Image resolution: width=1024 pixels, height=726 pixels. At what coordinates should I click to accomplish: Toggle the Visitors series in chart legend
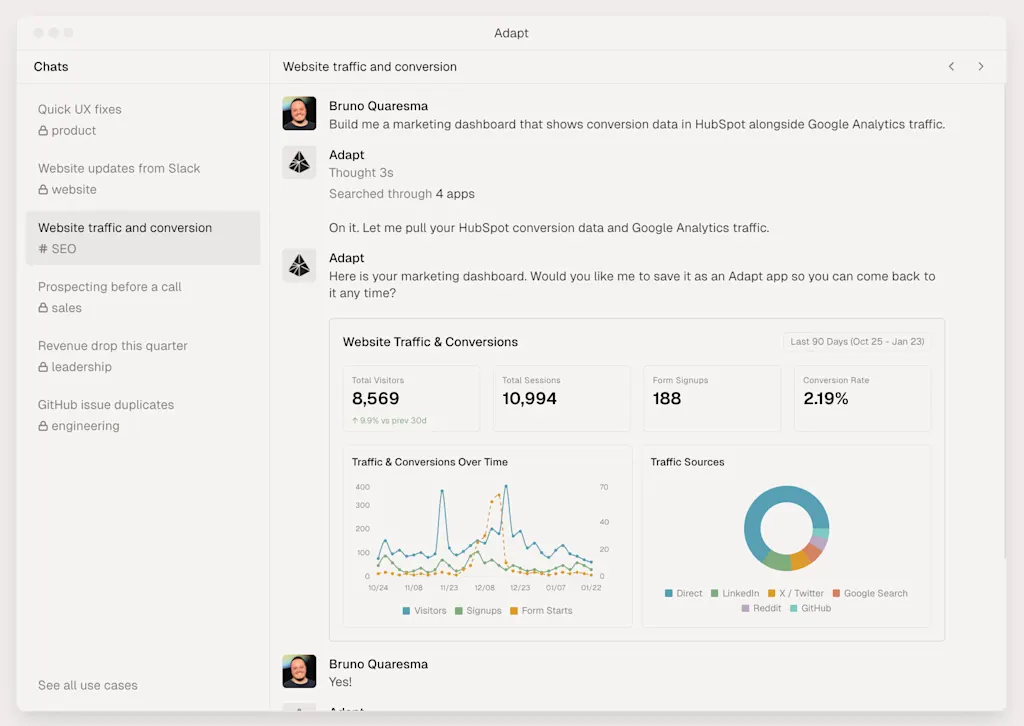coord(424,610)
